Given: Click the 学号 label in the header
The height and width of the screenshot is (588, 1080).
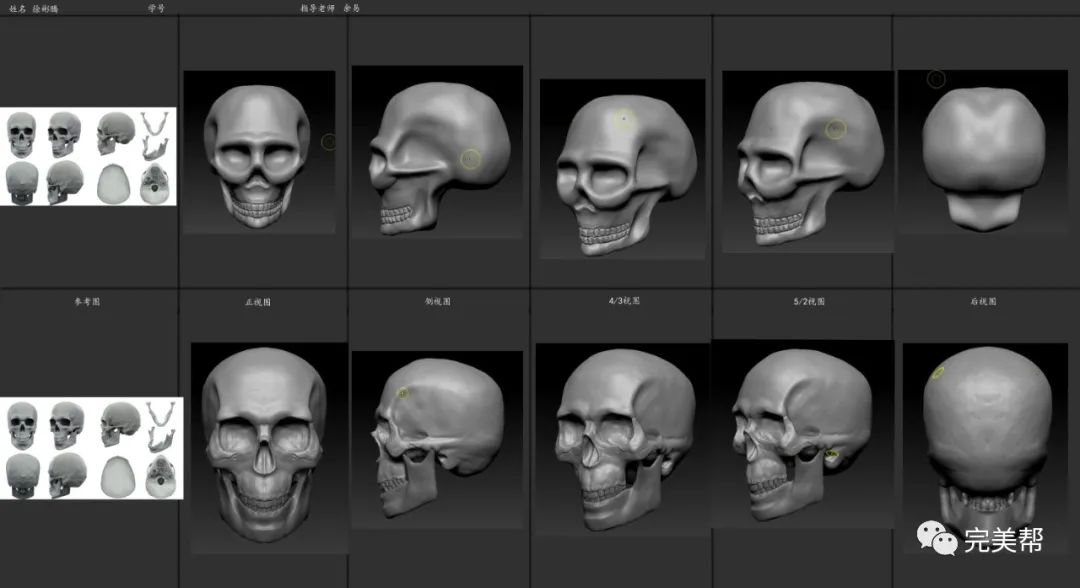Looking at the screenshot, I should click(x=156, y=8).
